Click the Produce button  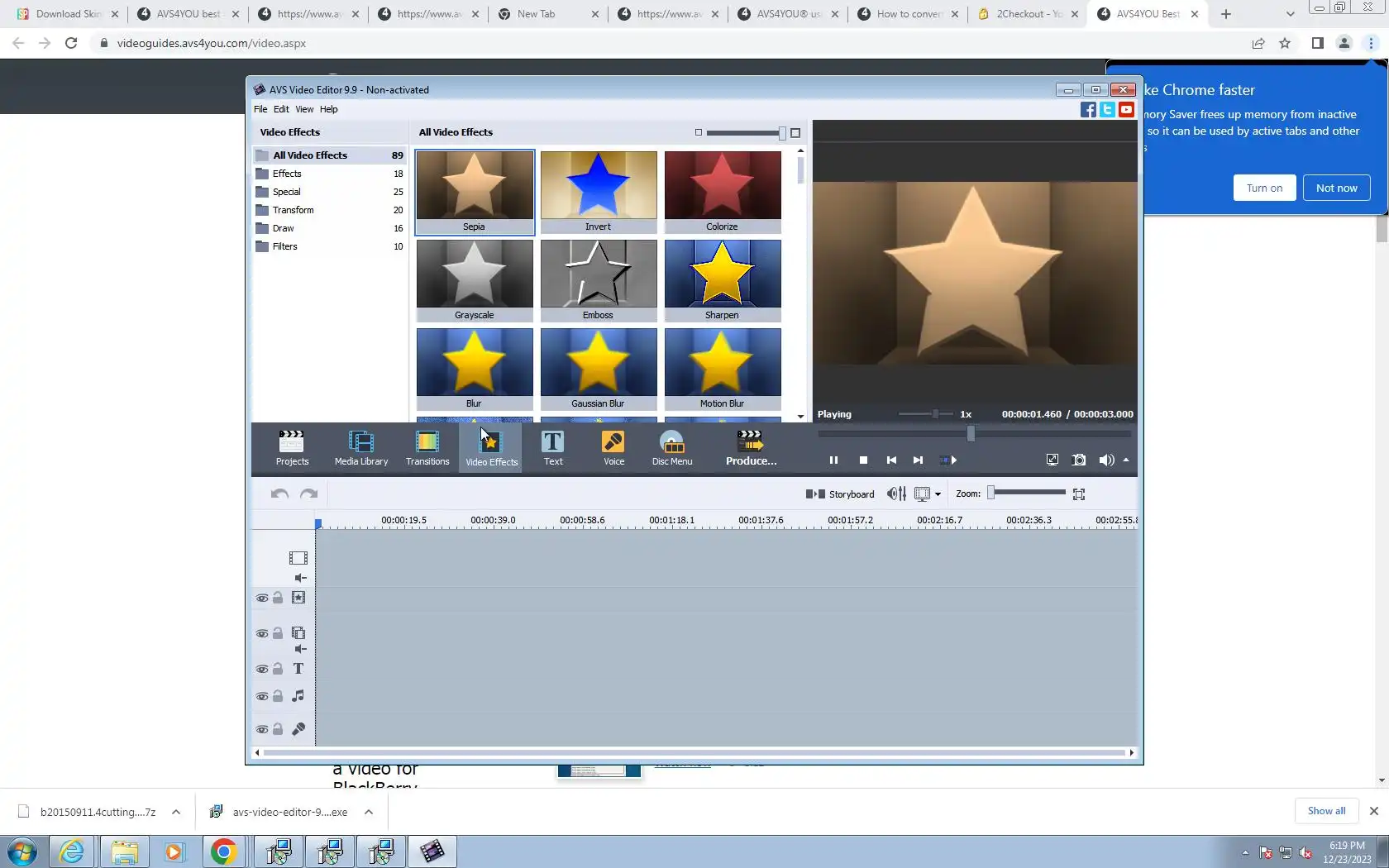751,448
